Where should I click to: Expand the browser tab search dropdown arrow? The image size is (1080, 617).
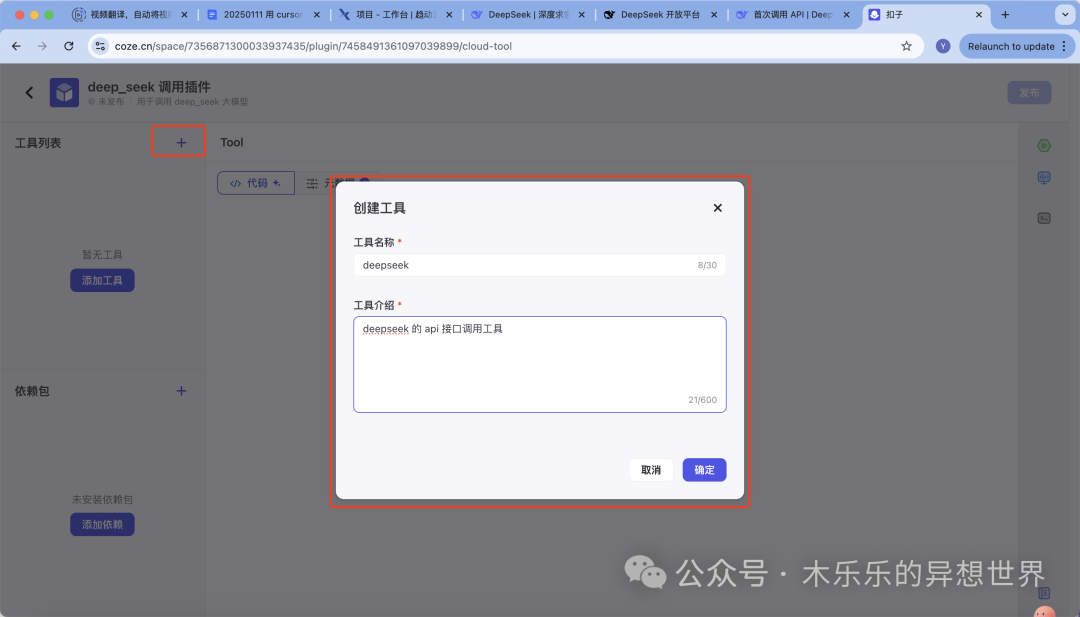pos(1063,15)
